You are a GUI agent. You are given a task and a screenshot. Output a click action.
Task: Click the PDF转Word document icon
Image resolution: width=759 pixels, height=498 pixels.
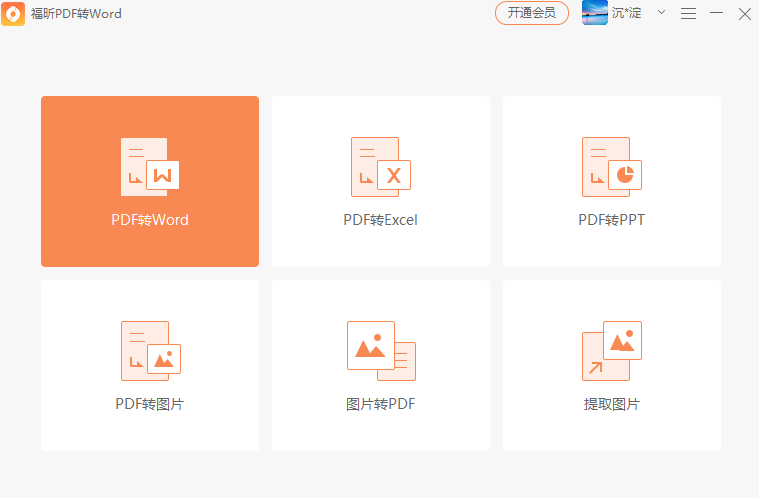coord(149,166)
